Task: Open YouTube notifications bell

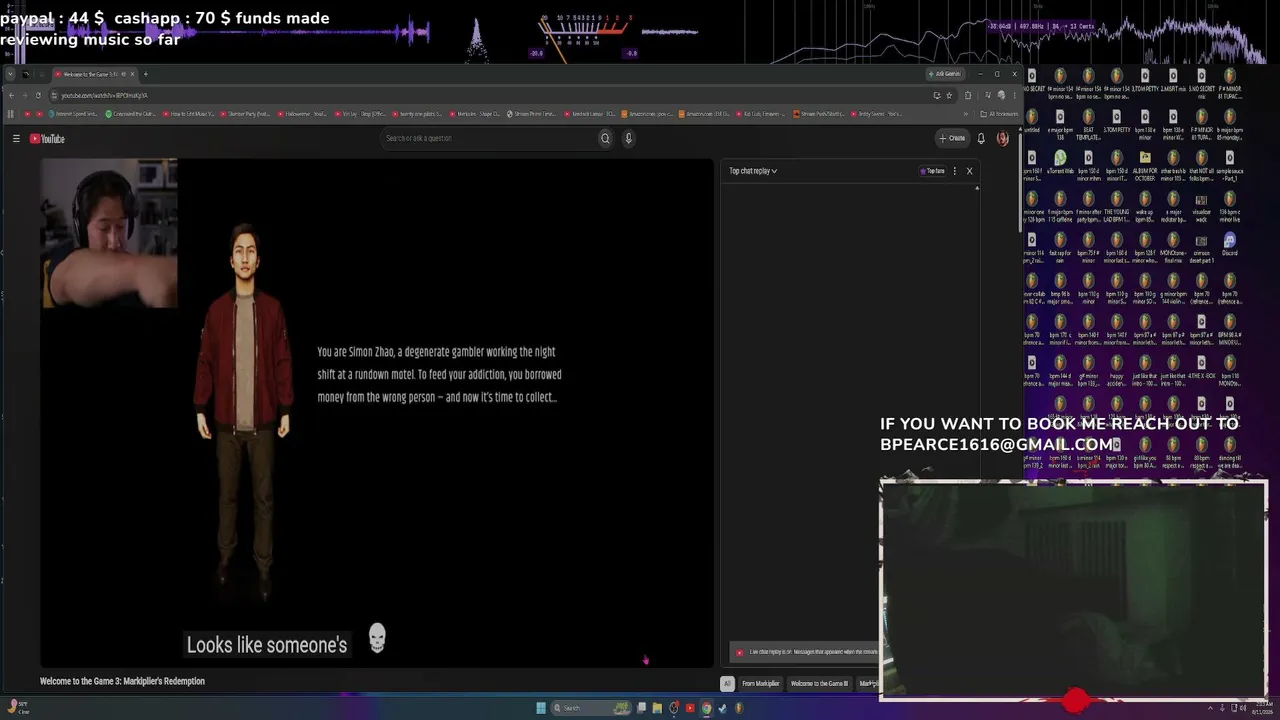Action: [981, 139]
